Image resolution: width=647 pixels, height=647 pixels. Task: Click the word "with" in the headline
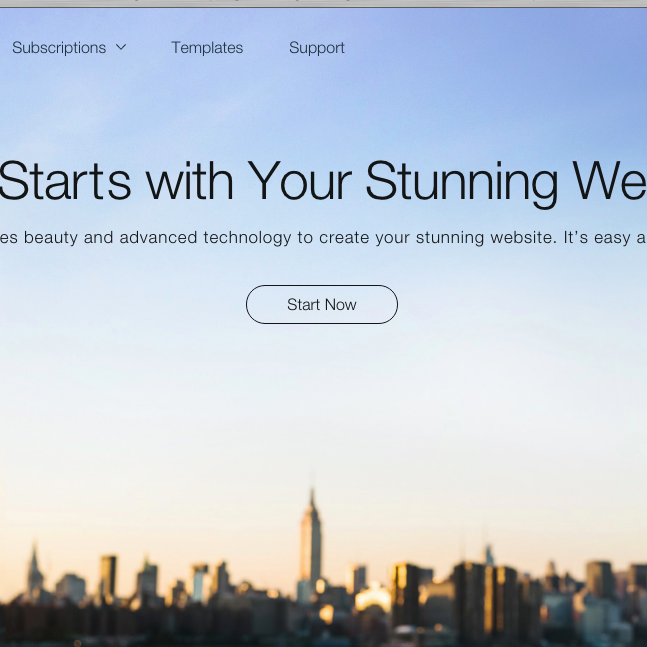click(x=190, y=181)
